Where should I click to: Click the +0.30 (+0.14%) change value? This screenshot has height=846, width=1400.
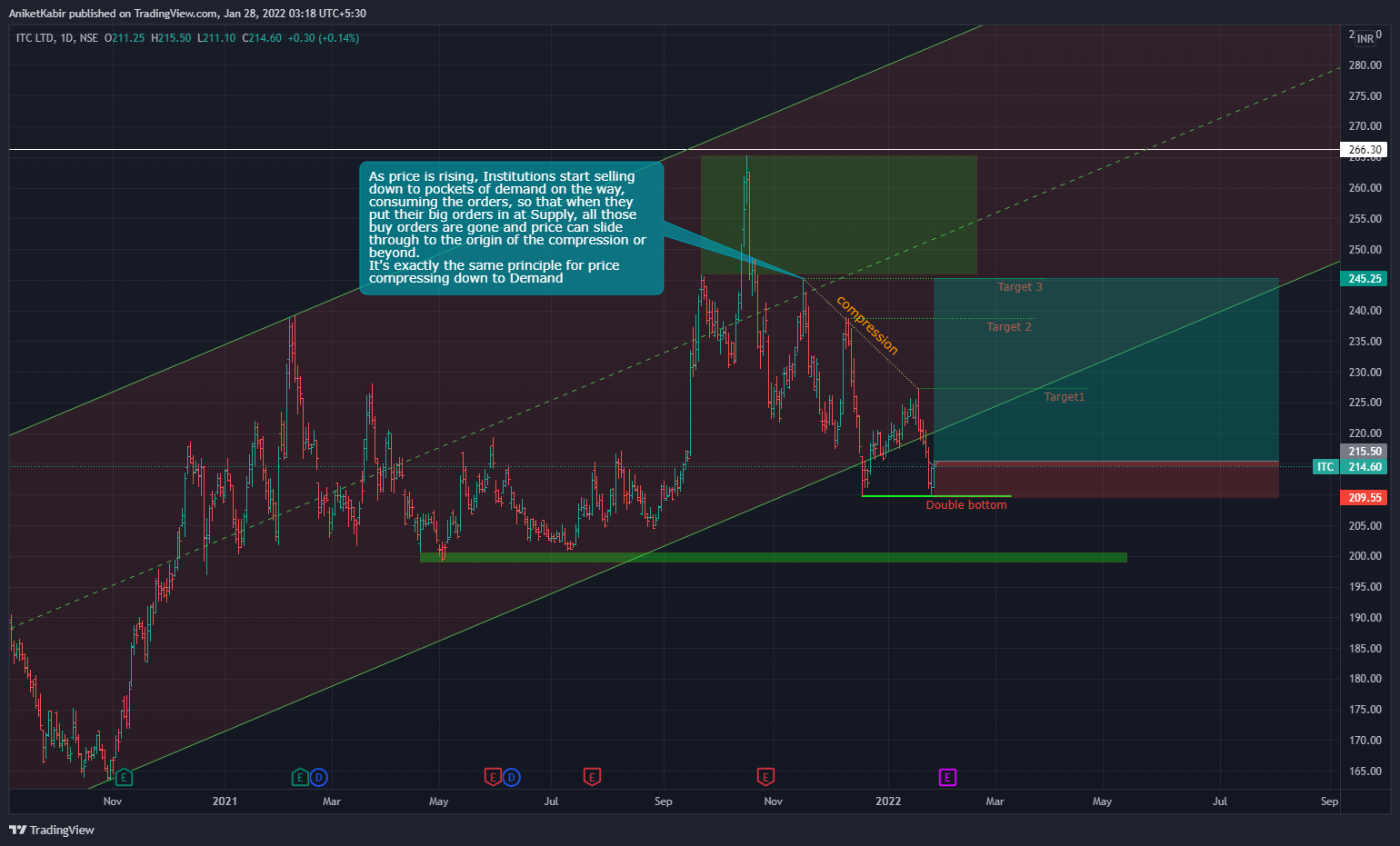[324, 38]
